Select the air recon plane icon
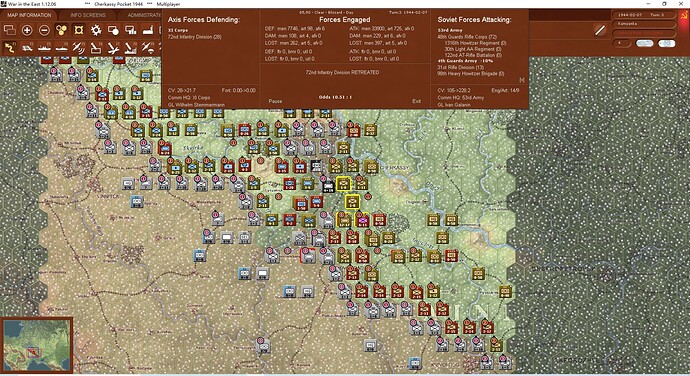 coord(78,48)
